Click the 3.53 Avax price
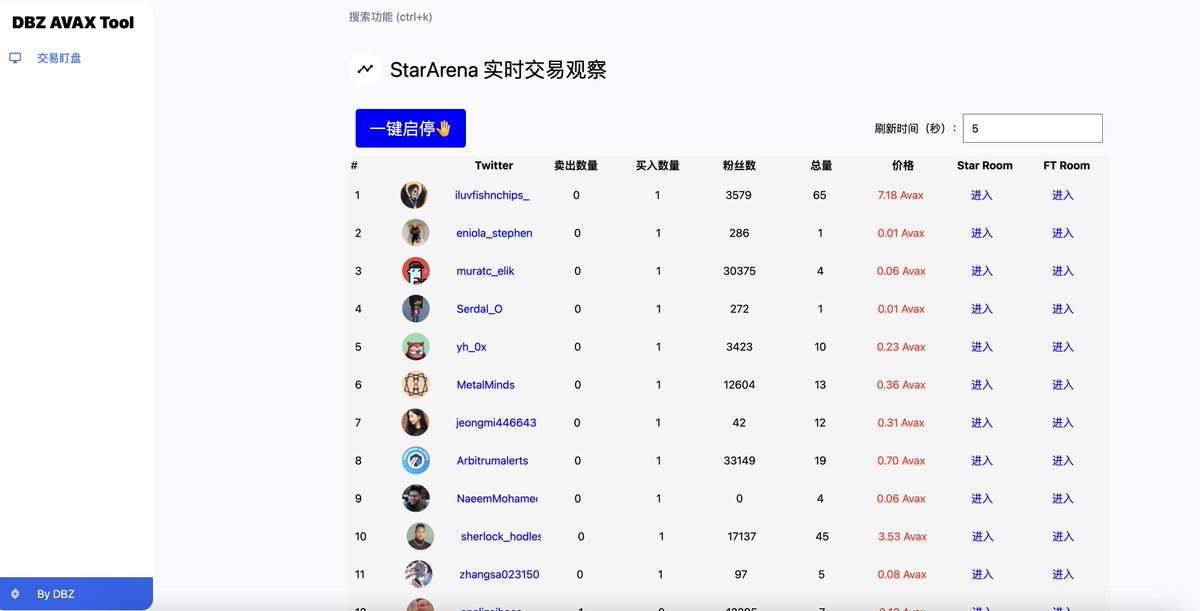Image resolution: width=1200 pixels, height=611 pixels. 903,537
